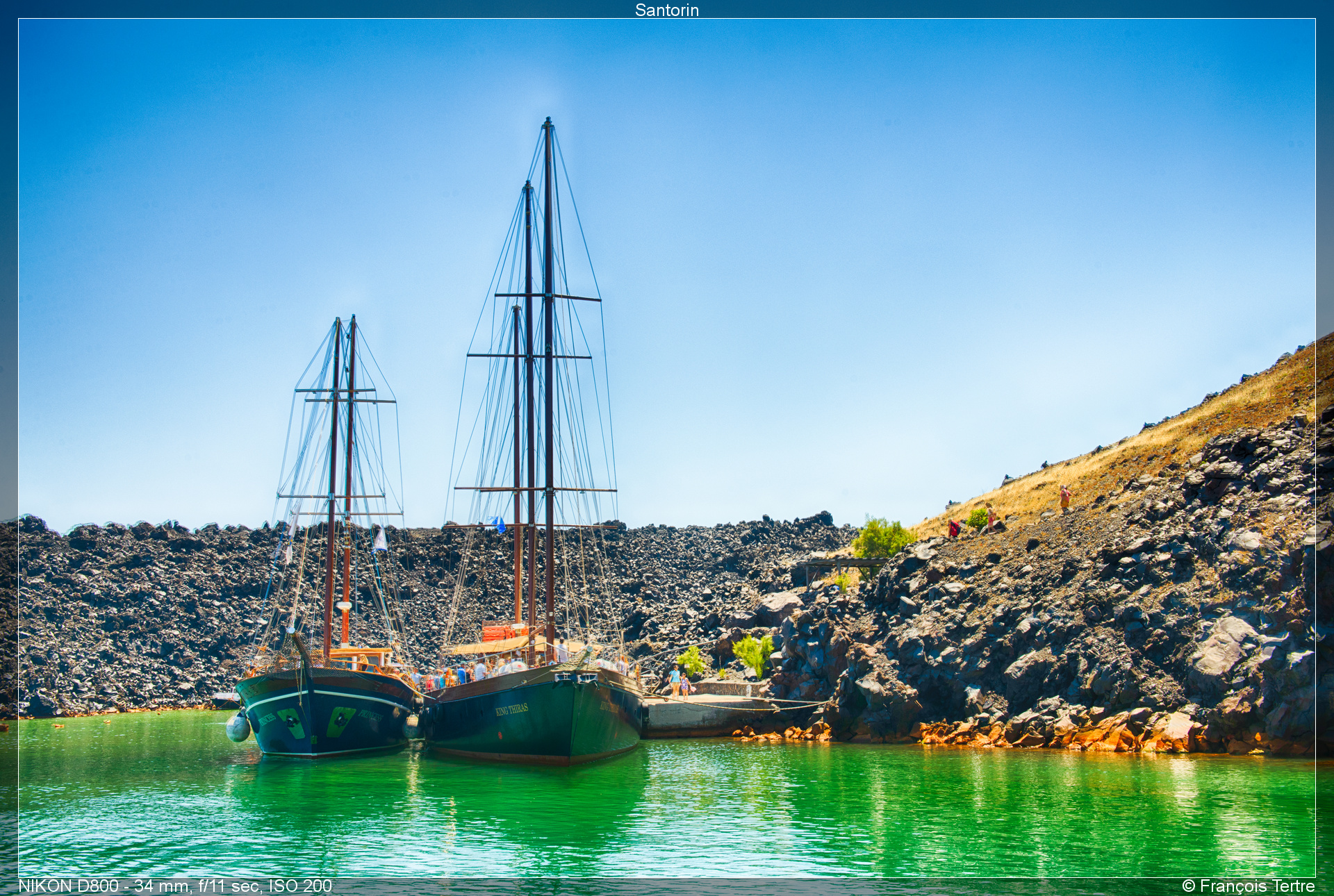Click the 'NIKON D800 - 34 mm, f/11 sec, ISO 200' caption
1334x896 pixels.
click(x=175, y=886)
